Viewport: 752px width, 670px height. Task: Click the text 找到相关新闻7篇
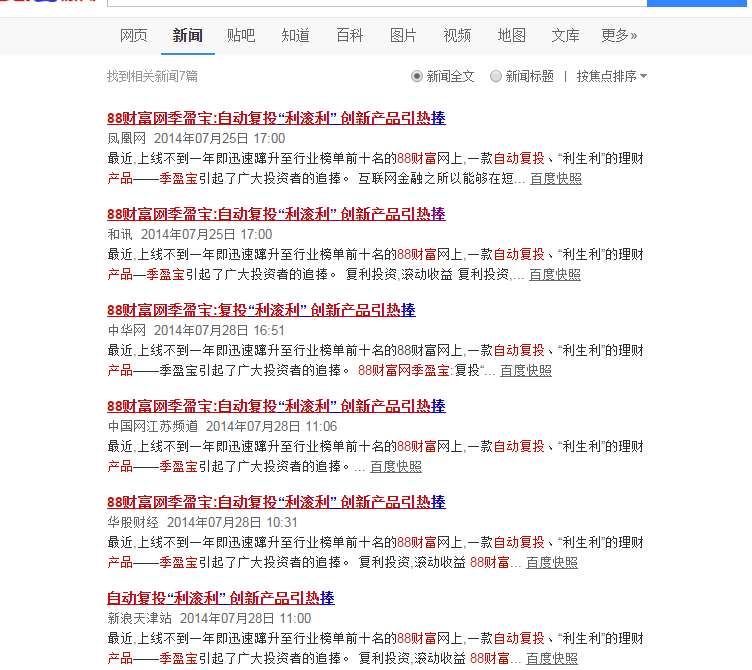click(x=152, y=76)
